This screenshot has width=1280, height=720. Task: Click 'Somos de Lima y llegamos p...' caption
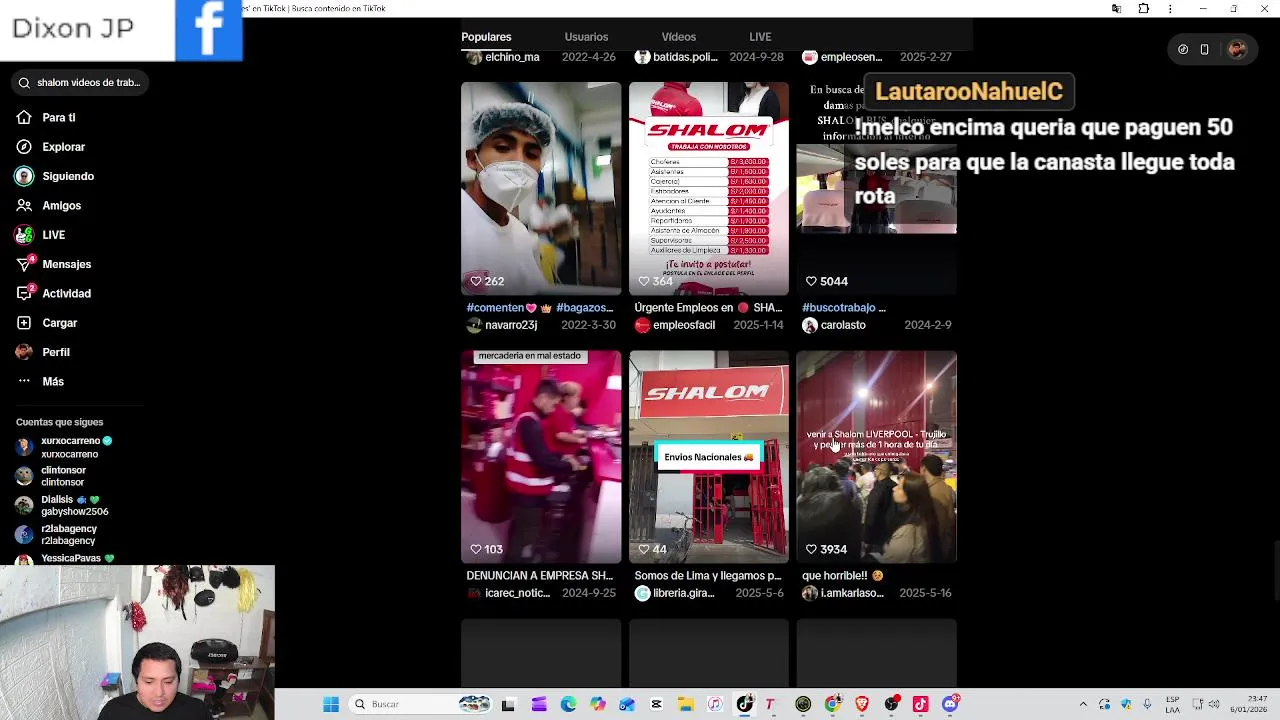tap(708, 576)
